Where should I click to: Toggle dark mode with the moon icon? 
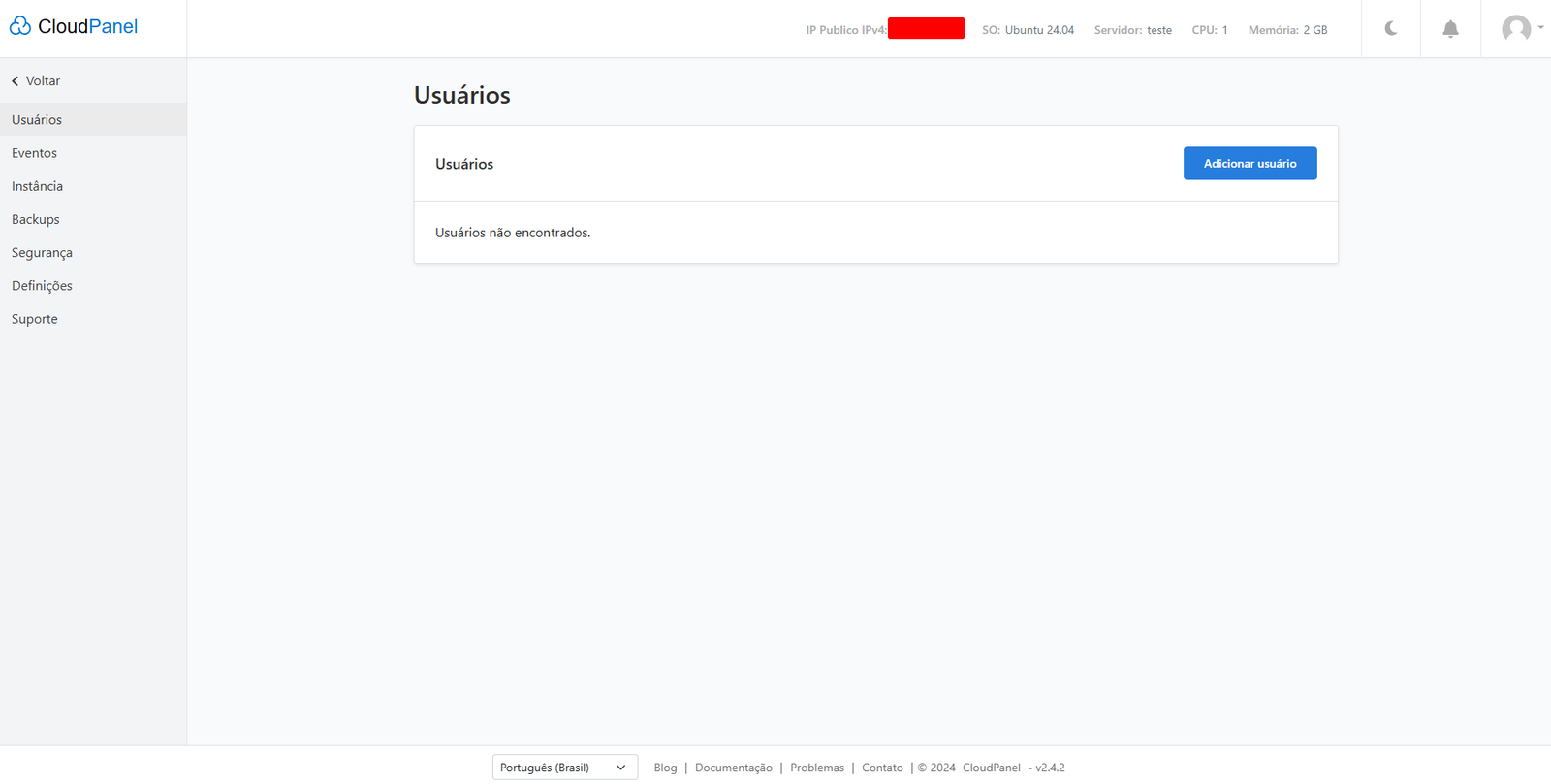point(1391,29)
